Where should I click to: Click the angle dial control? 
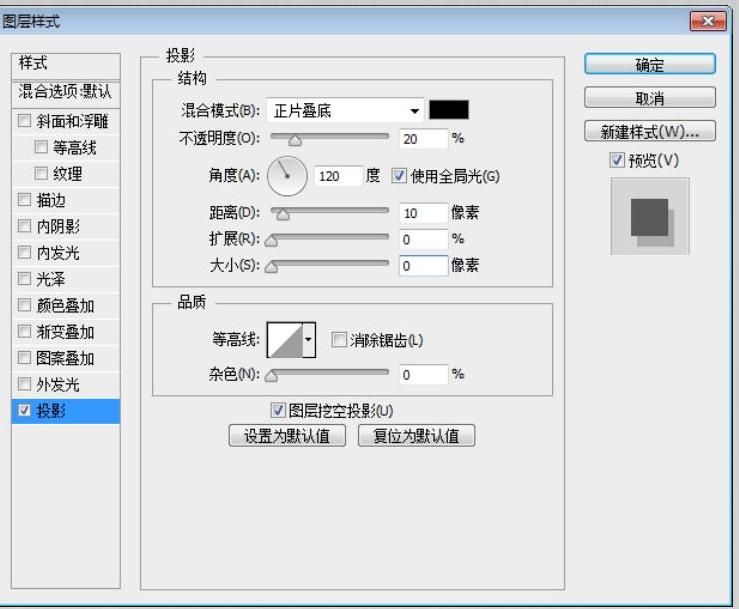[x=287, y=176]
